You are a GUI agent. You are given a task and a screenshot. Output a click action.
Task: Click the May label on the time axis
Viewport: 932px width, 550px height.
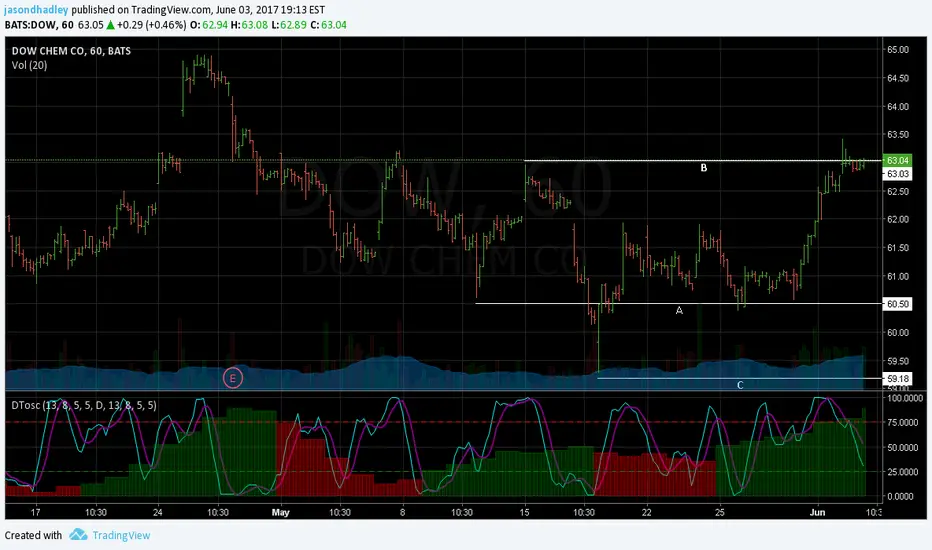tap(281, 512)
